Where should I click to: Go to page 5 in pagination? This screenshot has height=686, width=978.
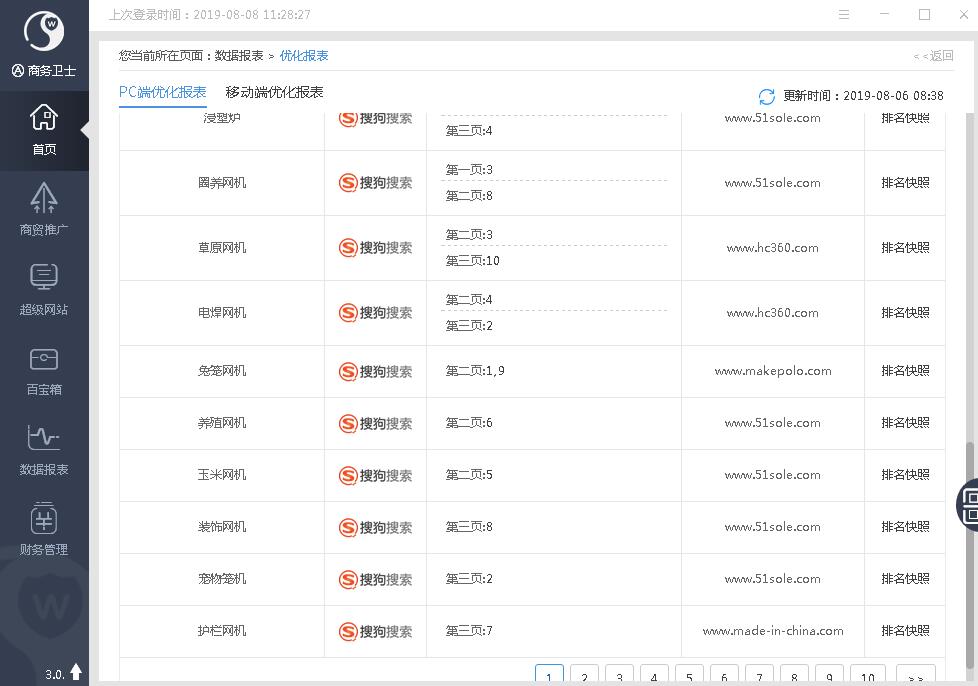click(x=689, y=676)
